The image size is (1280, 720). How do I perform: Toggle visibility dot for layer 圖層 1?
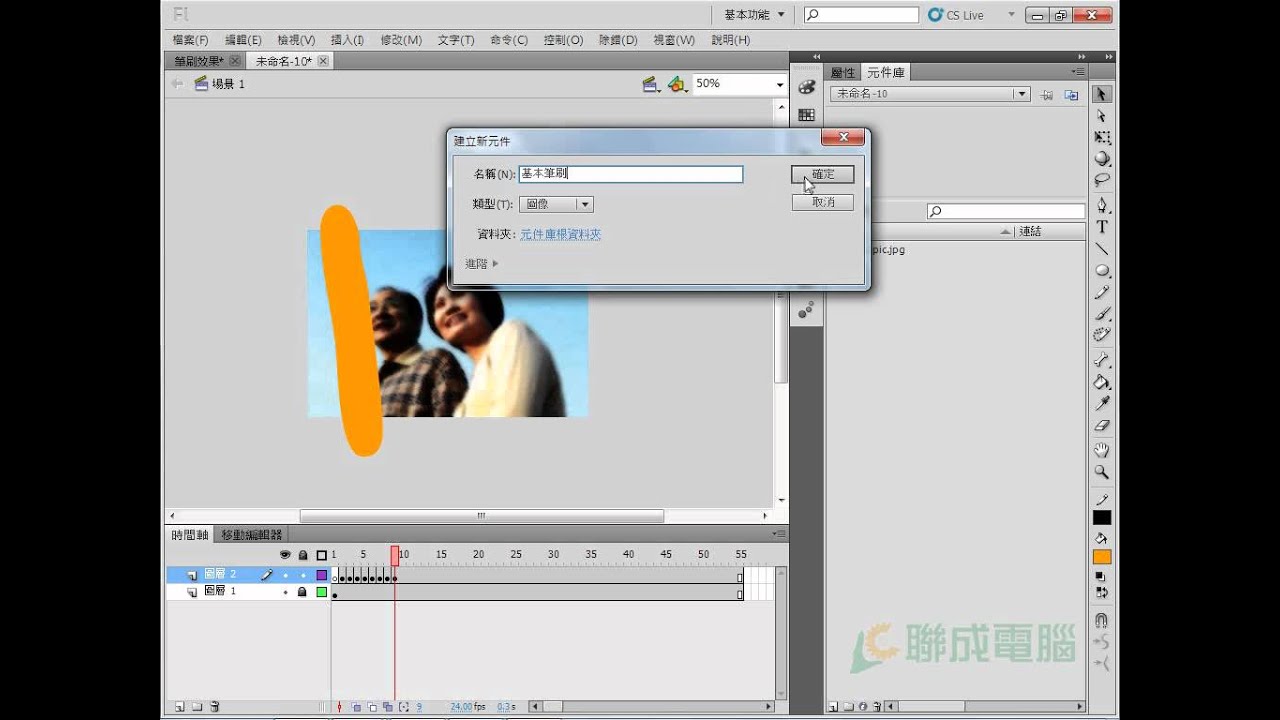pos(285,592)
